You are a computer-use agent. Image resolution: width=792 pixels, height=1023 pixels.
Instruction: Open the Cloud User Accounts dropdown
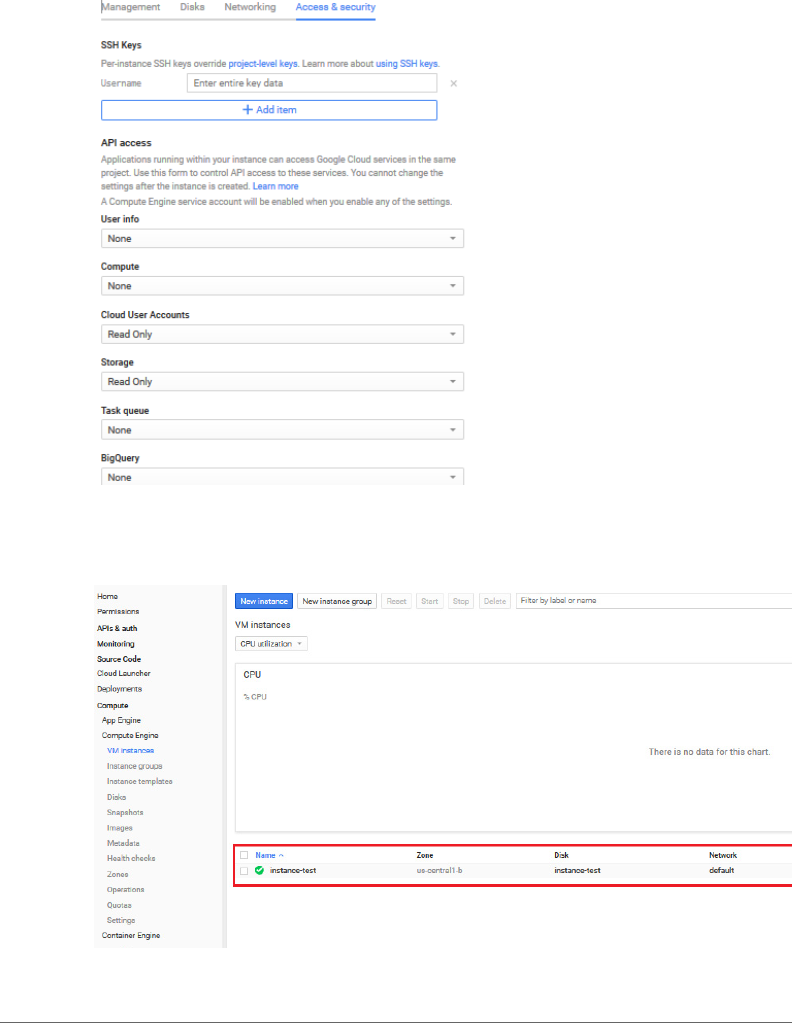282,334
